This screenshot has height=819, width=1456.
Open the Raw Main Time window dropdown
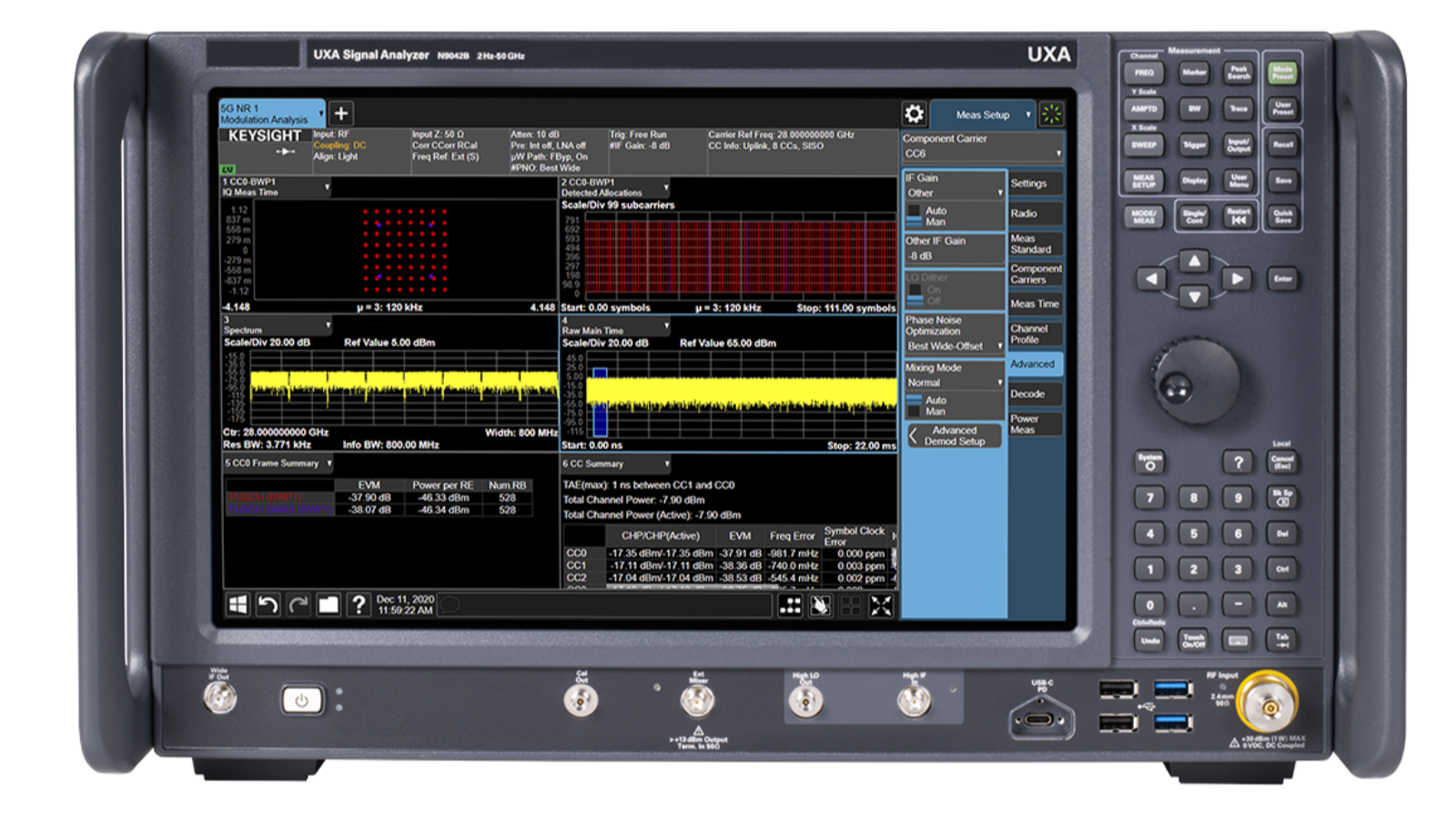point(615,325)
